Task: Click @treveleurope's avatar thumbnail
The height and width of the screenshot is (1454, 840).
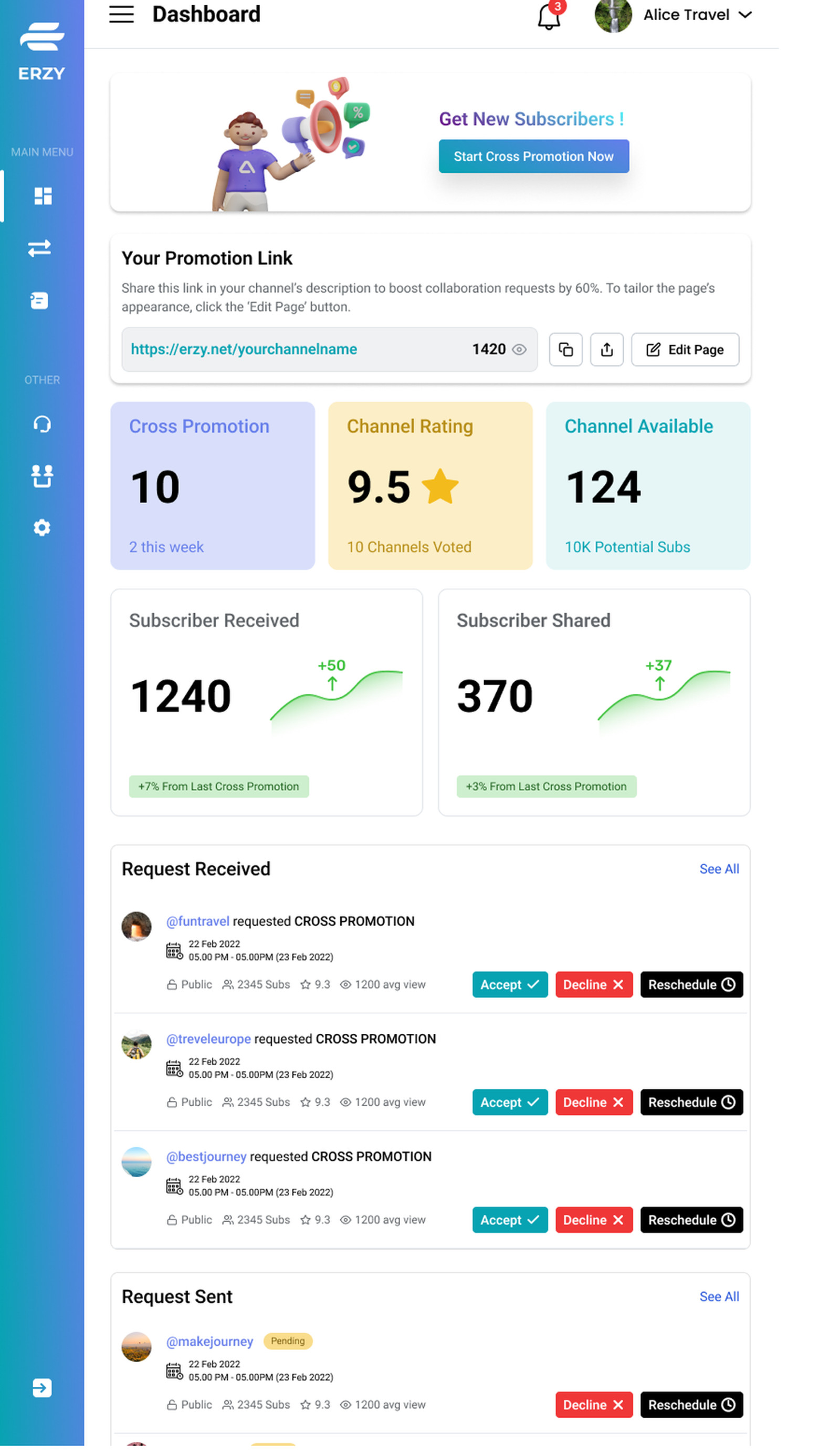Action: click(x=136, y=1044)
